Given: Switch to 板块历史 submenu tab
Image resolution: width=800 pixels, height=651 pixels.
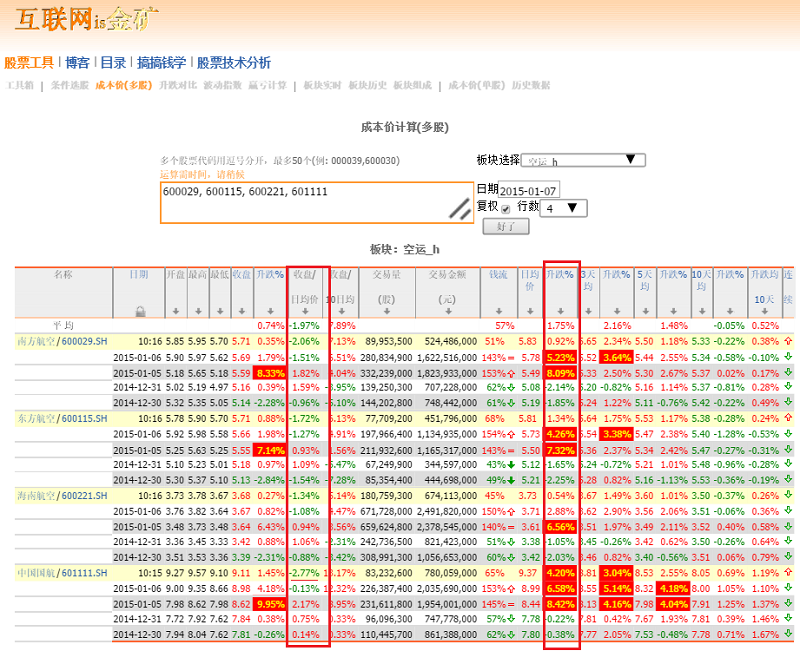Looking at the screenshot, I should point(367,85).
